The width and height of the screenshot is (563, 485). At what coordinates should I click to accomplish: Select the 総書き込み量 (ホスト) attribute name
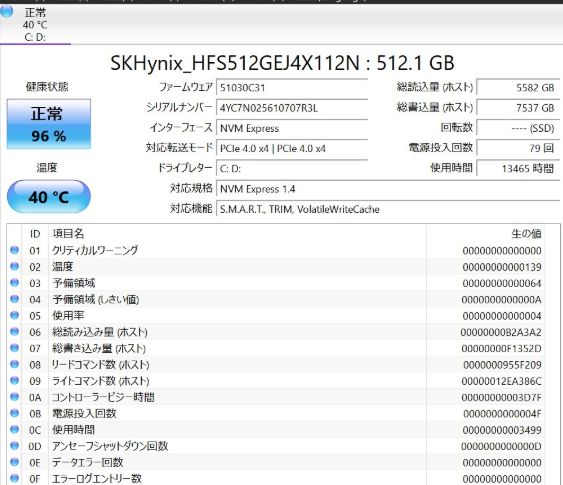click(99, 348)
